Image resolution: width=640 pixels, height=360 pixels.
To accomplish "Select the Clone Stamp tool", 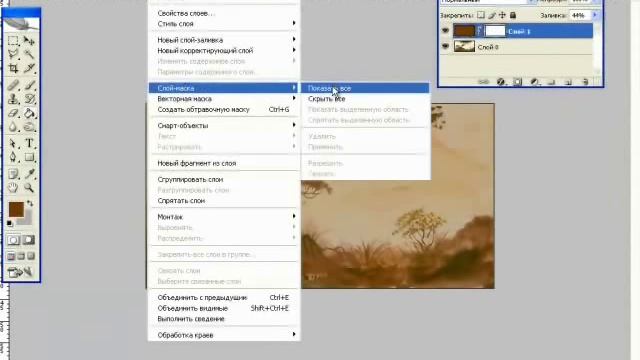I will 13,99.
